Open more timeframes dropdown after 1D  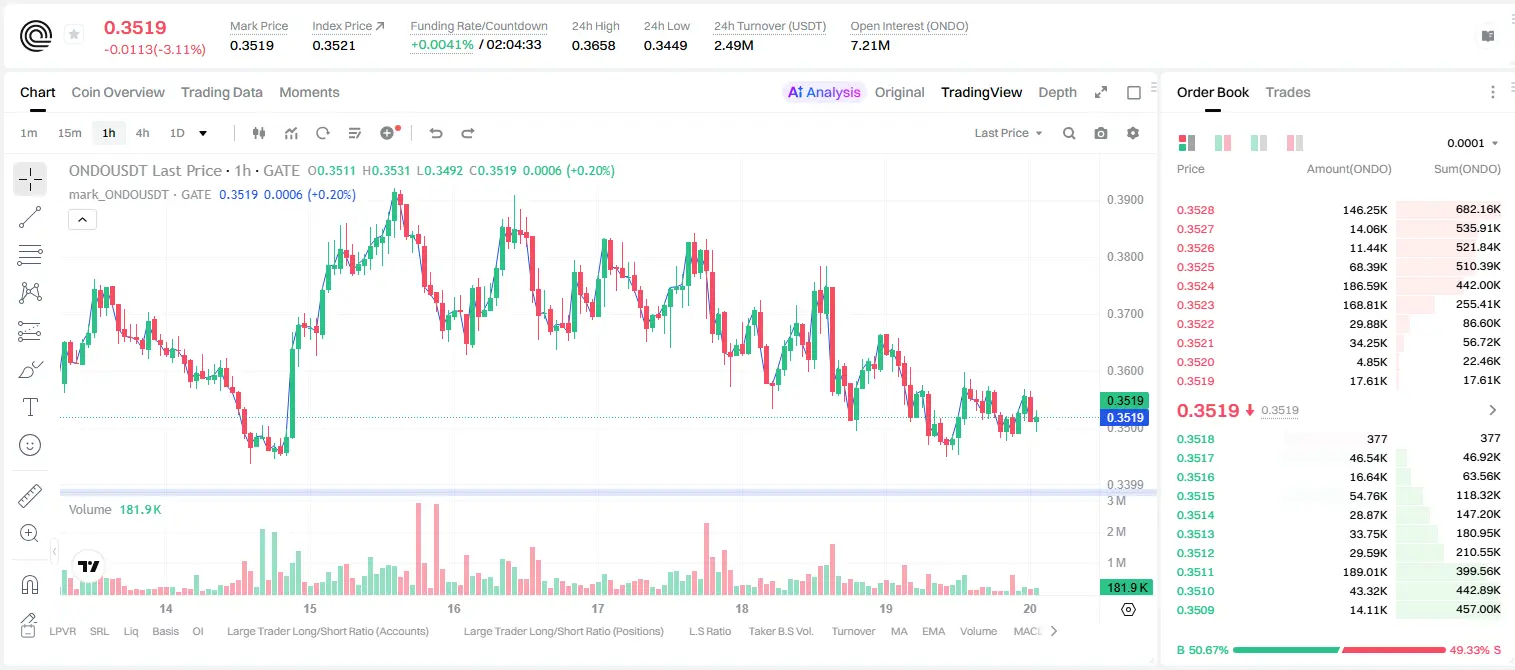(x=203, y=133)
